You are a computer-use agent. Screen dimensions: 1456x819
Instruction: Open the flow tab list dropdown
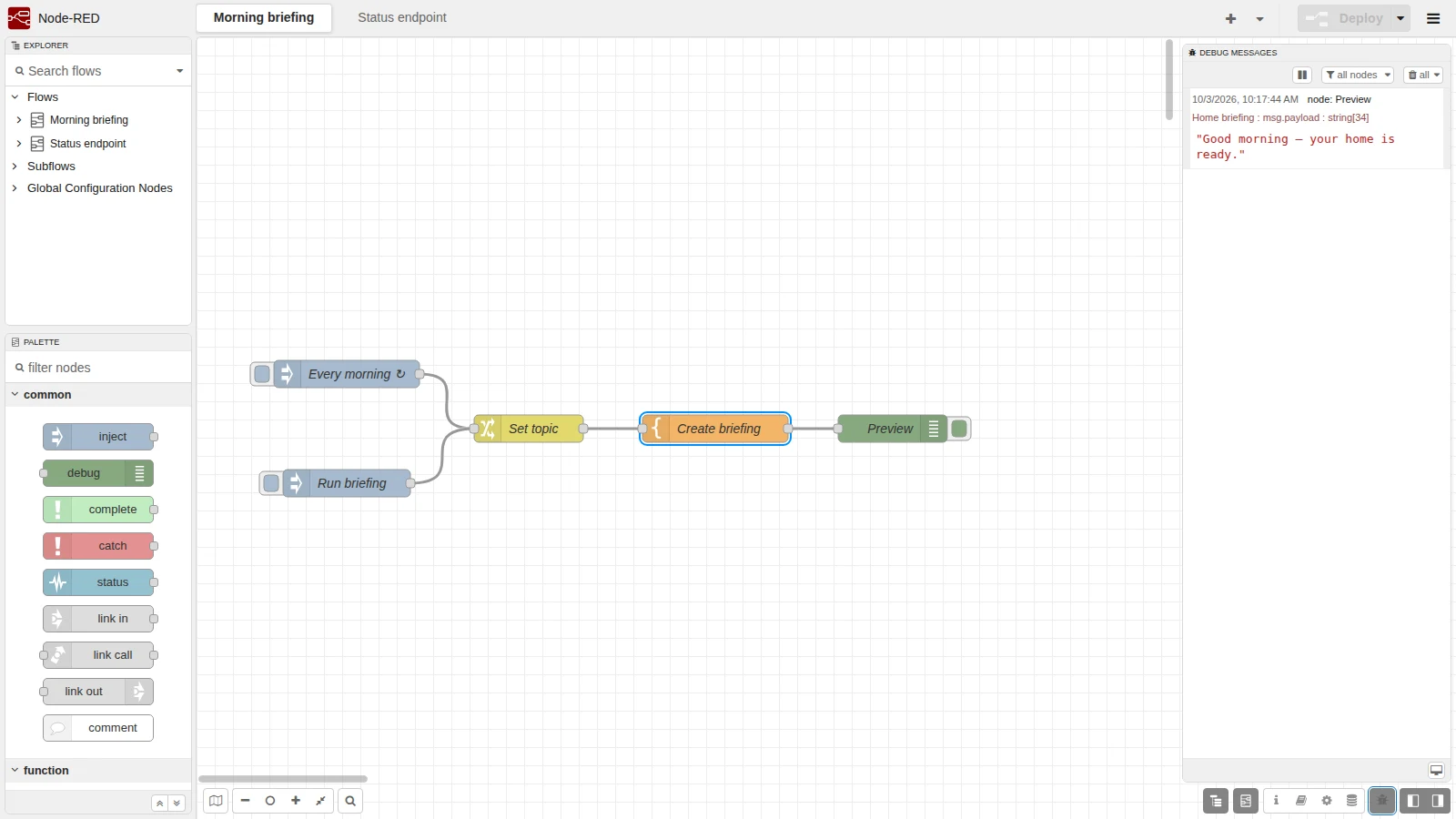(x=1259, y=18)
